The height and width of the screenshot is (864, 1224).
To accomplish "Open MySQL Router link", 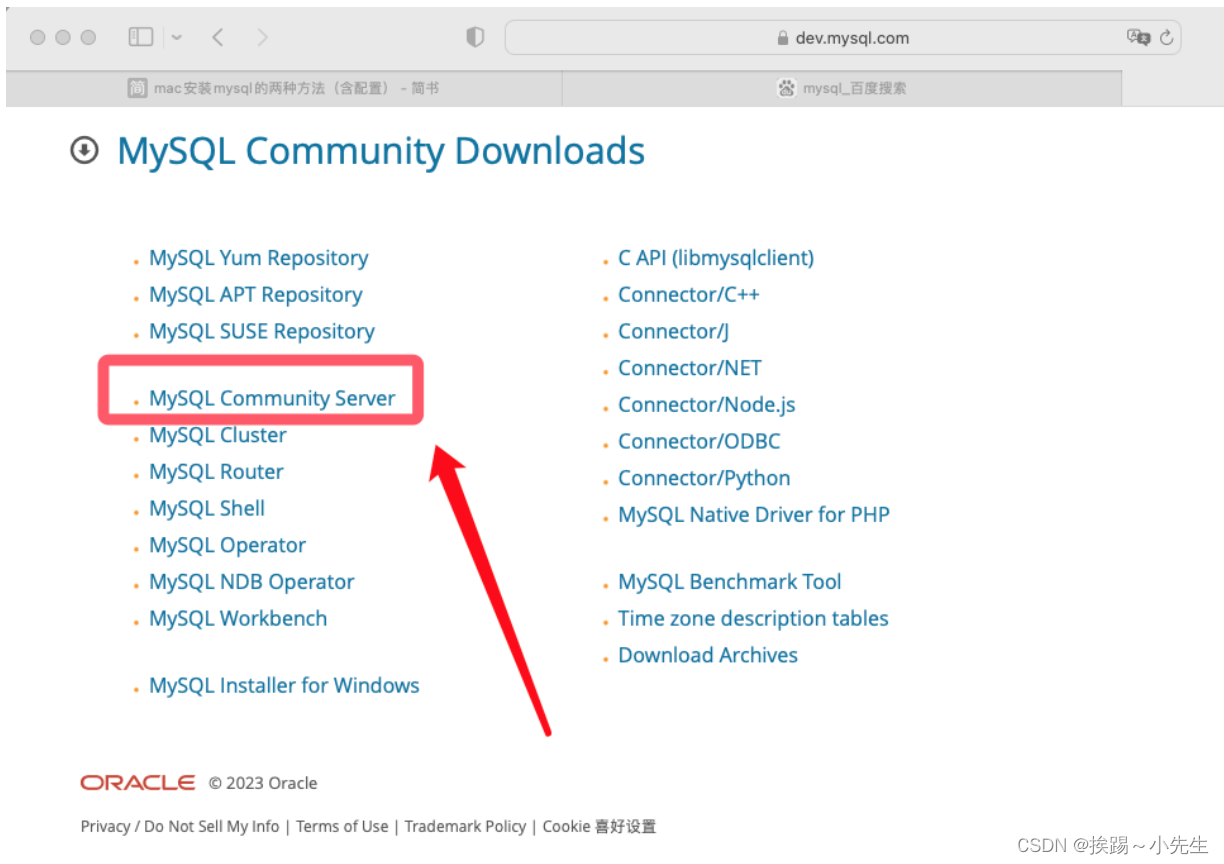I will [216, 472].
